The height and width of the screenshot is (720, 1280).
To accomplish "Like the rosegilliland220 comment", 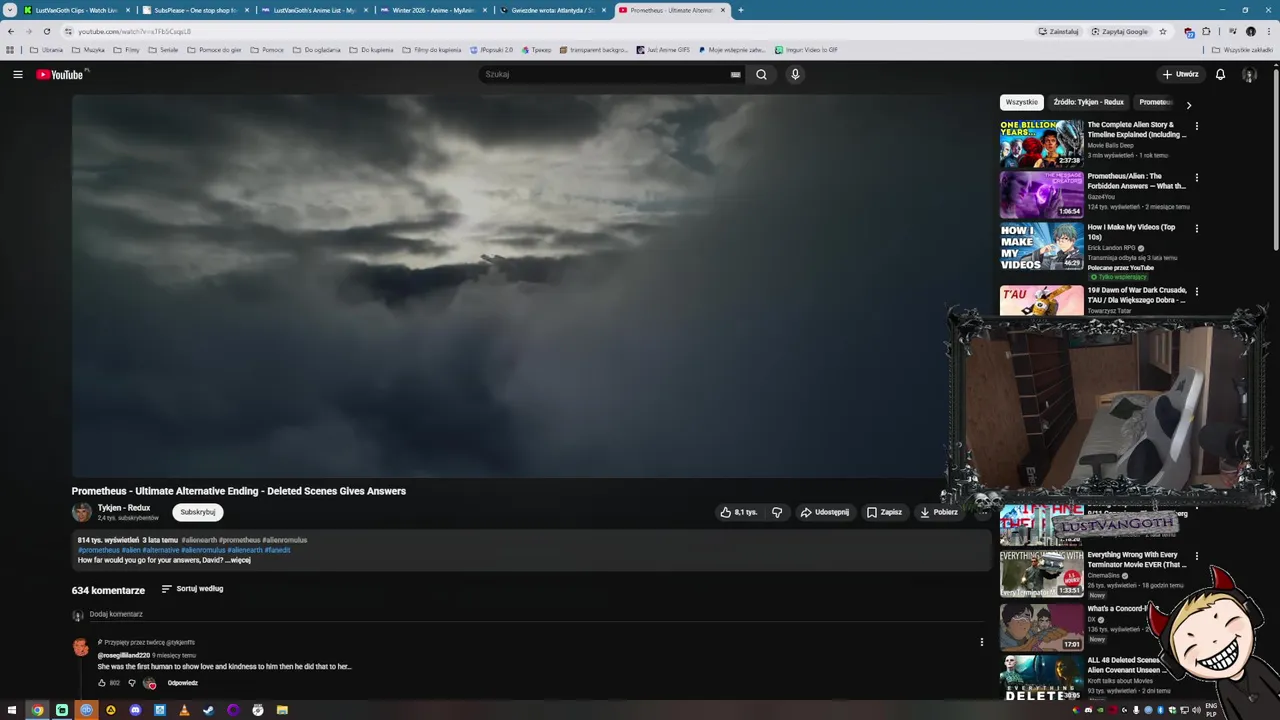I will tap(102, 683).
